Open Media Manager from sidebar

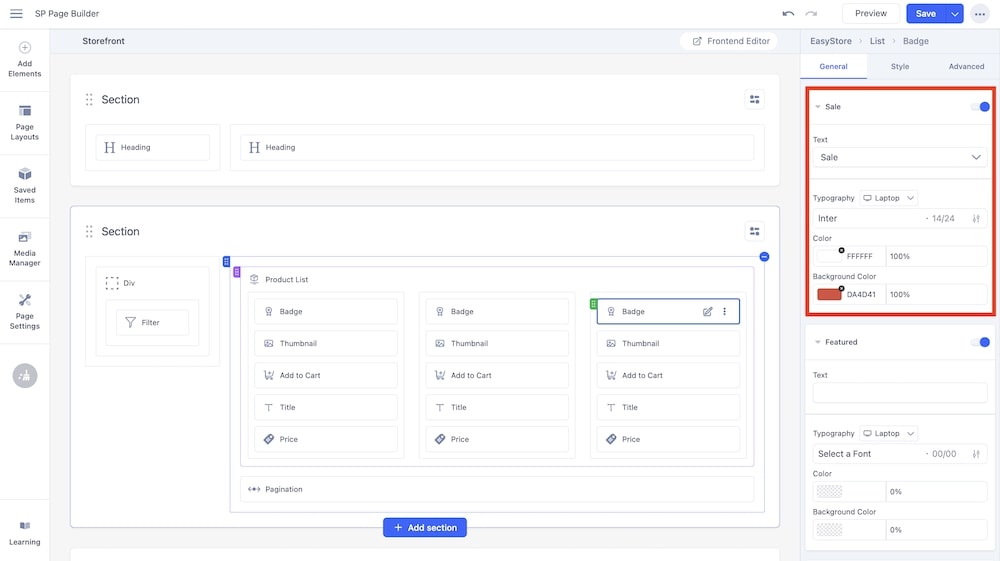tap(25, 248)
